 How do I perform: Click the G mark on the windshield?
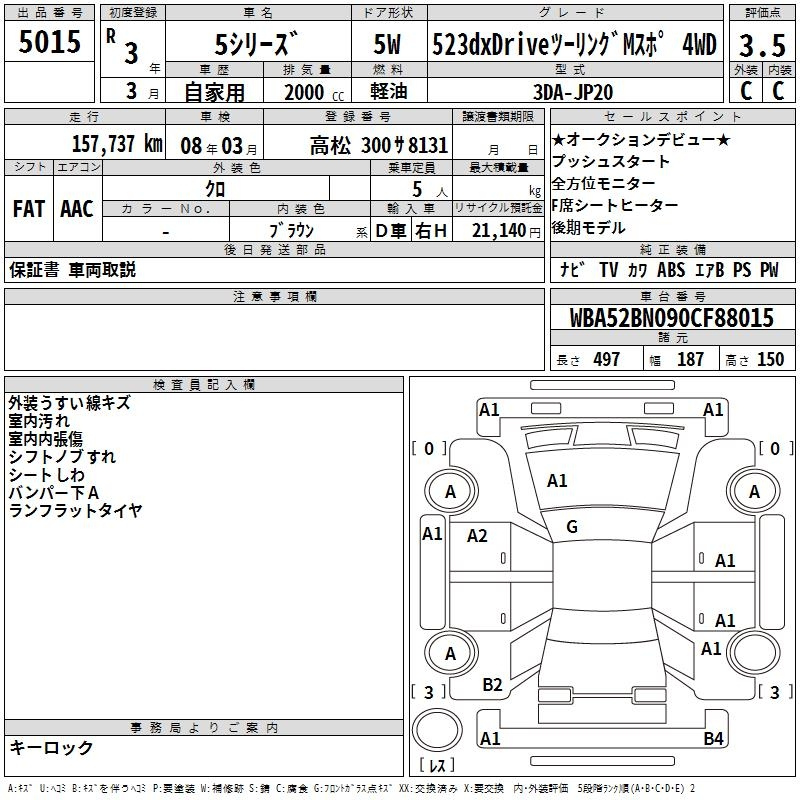click(572, 527)
